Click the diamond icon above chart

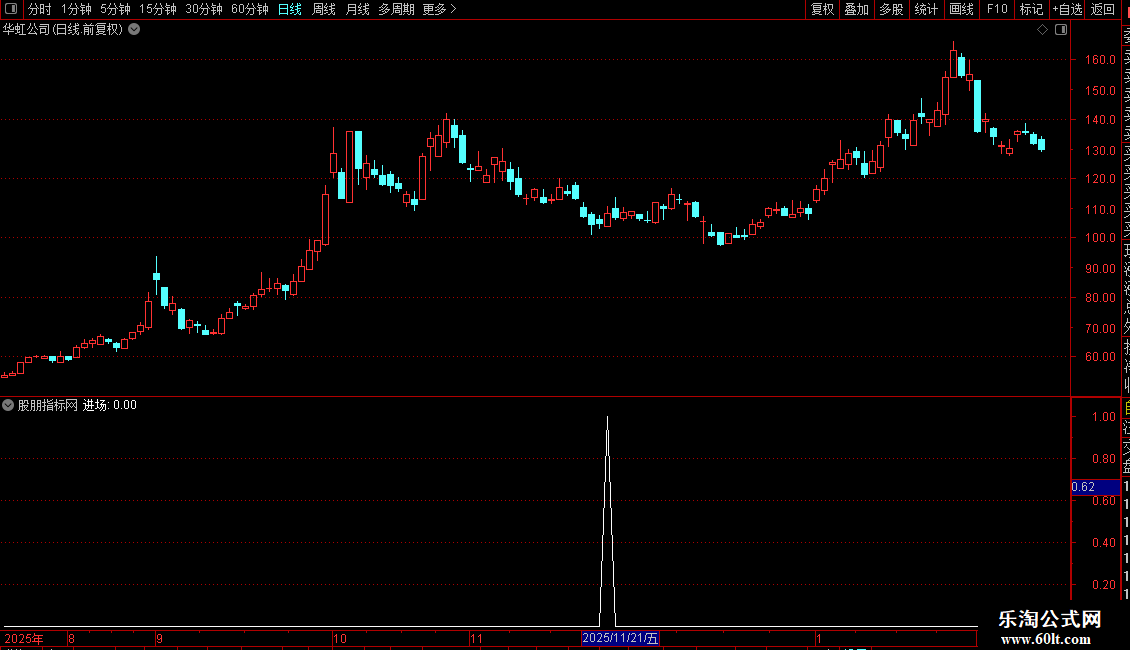tap(1042, 30)
